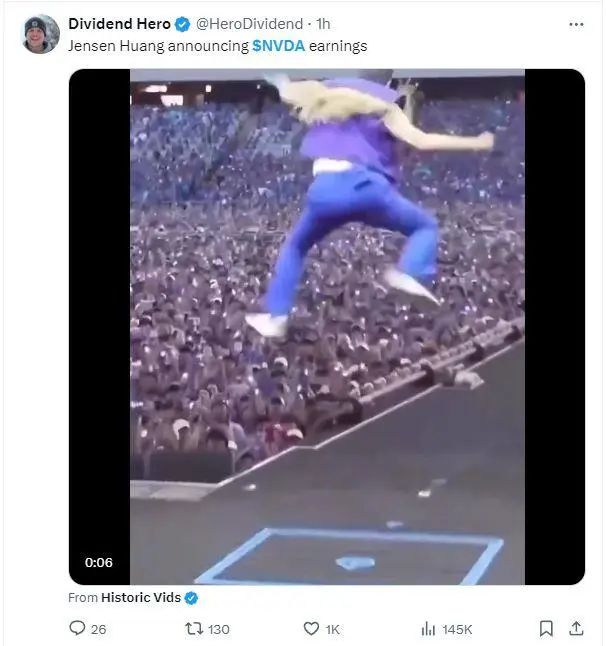The image size is (606, 646).
Task: Click verified badge beside Dividend Hero
Action: click(182, 24)
